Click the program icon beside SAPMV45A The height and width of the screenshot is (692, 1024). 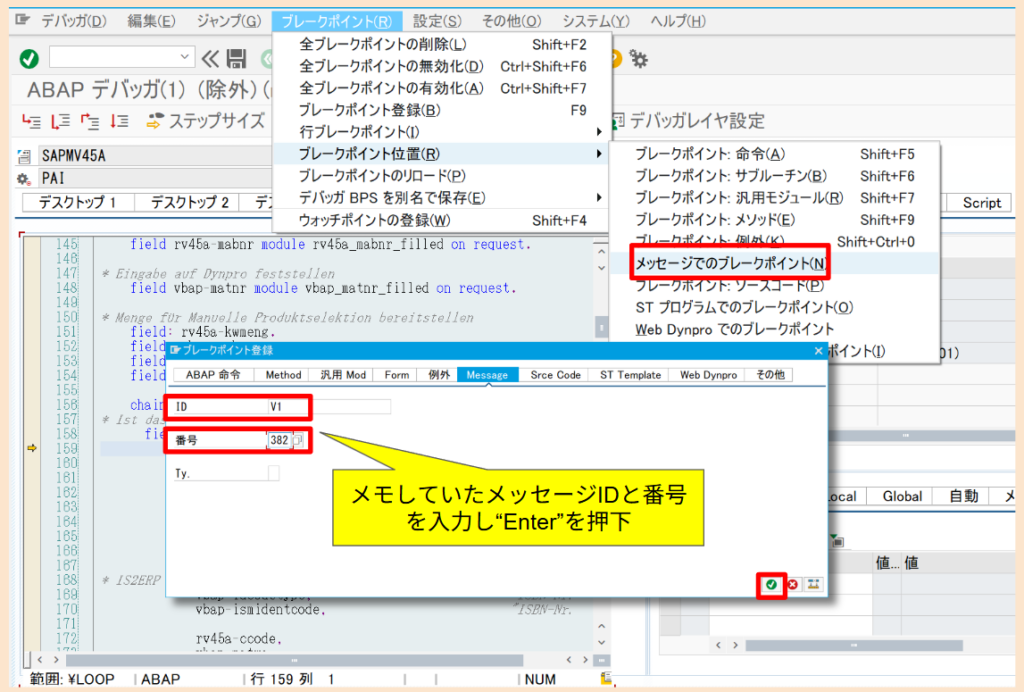(x=24, y=156)
